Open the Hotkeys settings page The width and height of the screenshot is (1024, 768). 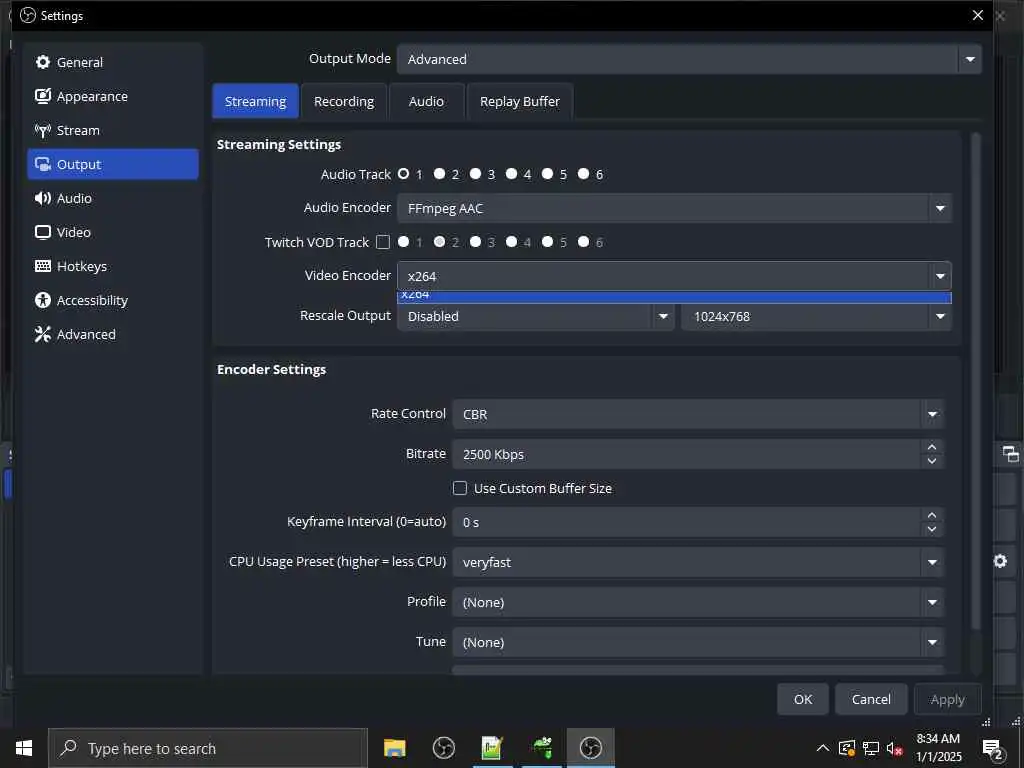coord(112,266)
